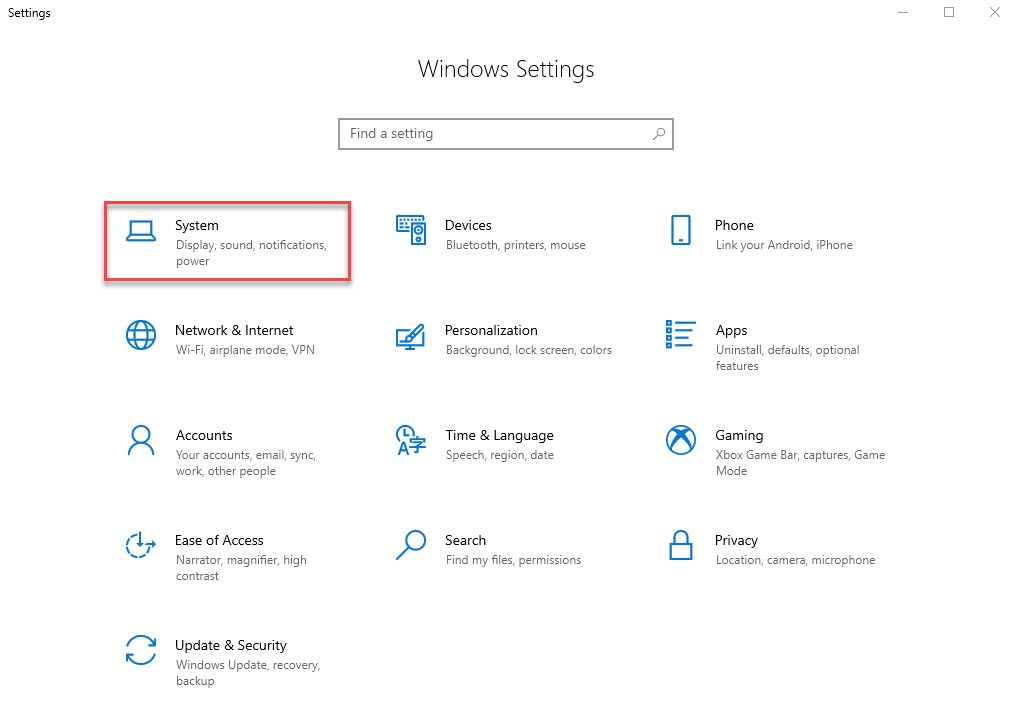Select the Personalization heading text
Image resolution: width=1011 pixels, height=727 pixels.
pos(491,330)
